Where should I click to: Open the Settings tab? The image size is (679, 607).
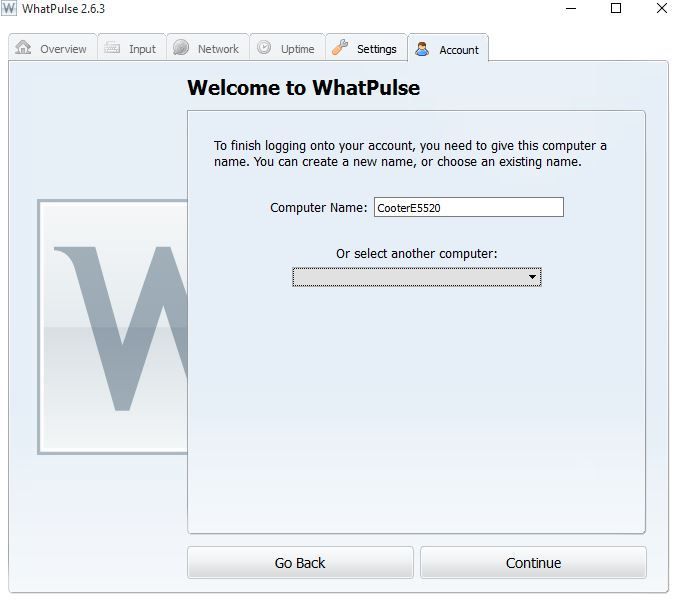tap(366, 48)
